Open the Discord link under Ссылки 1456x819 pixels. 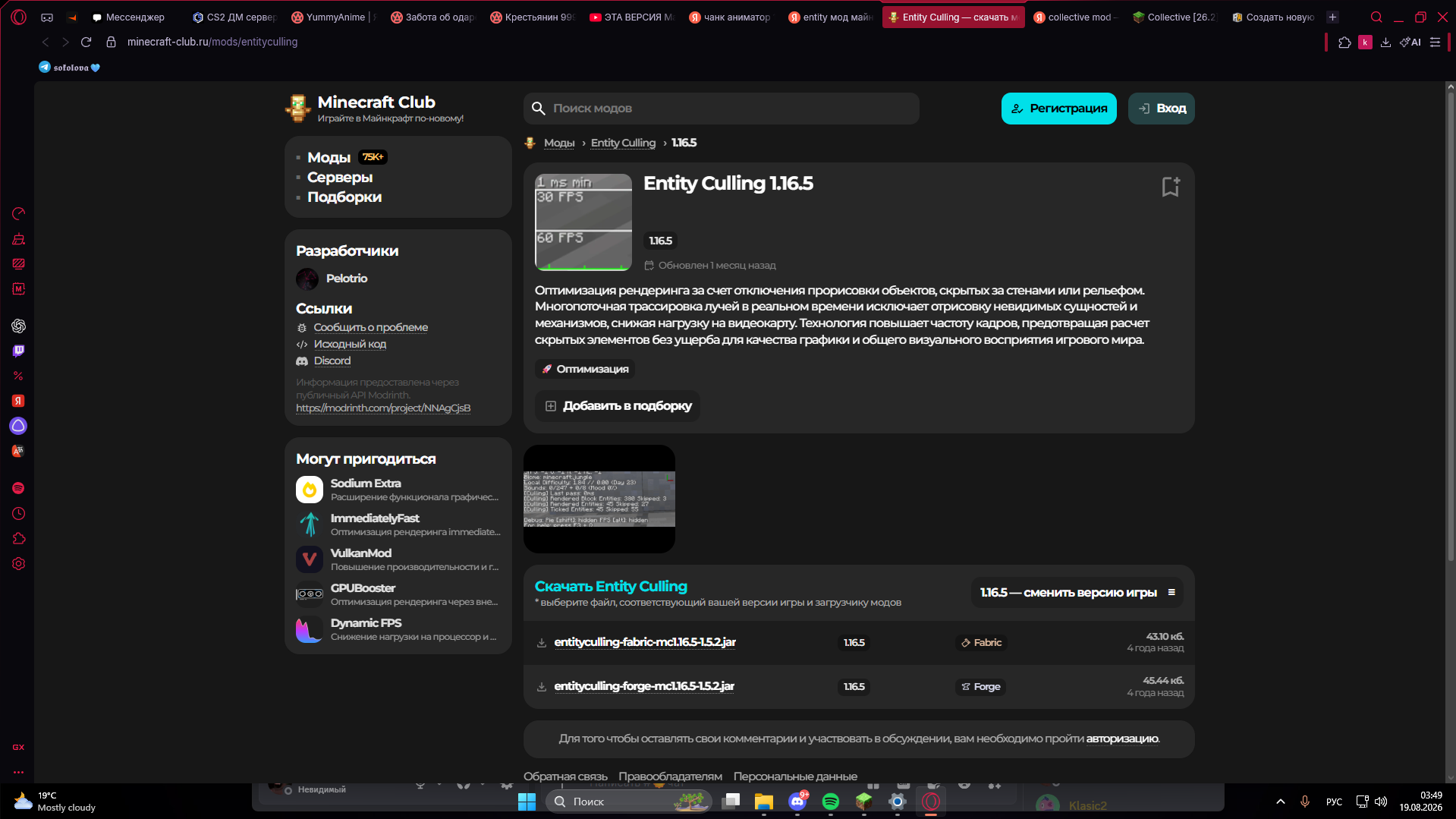pyautogui.click(x=332, y=361)
